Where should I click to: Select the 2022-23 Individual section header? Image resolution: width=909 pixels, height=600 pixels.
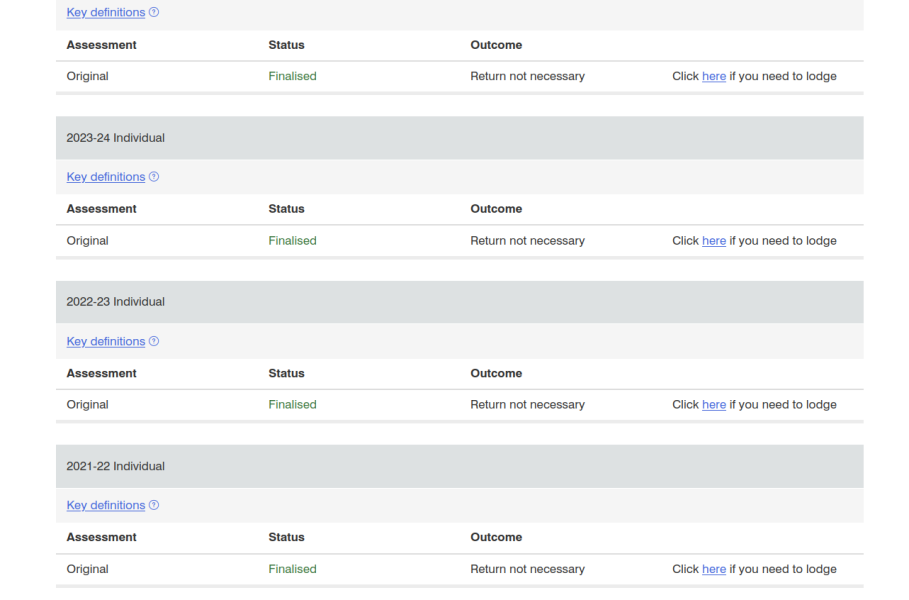click(x=116, y=302)
